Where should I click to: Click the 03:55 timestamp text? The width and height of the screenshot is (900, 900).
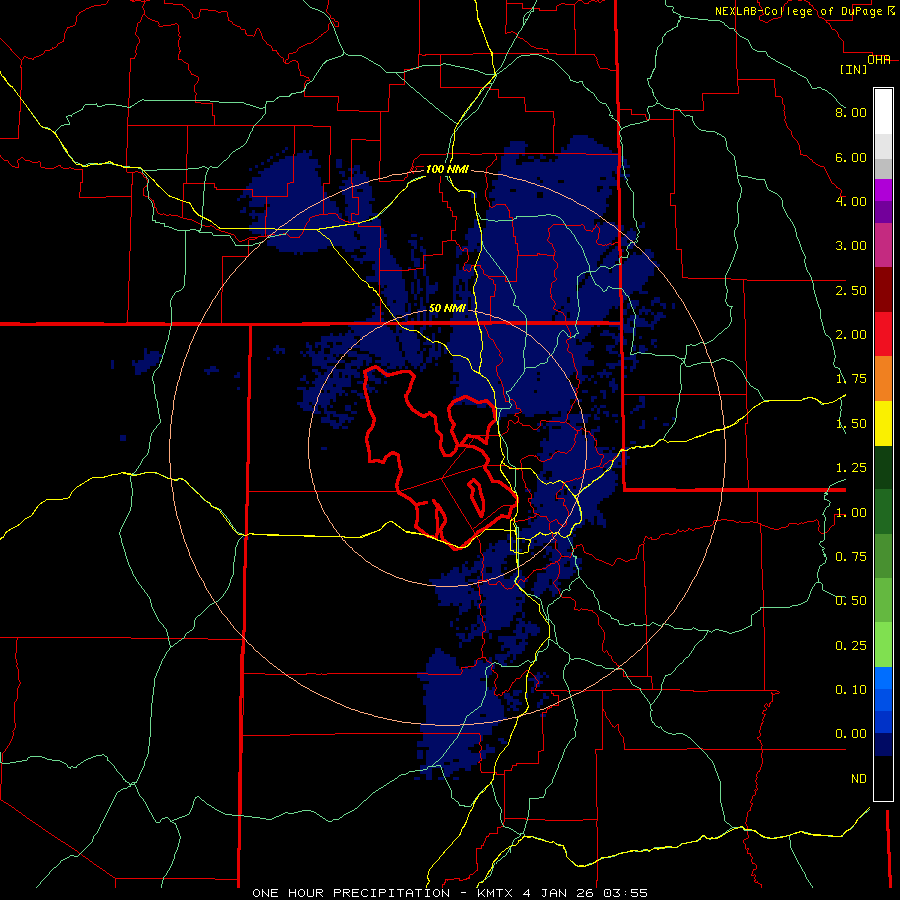click(625, 893)
